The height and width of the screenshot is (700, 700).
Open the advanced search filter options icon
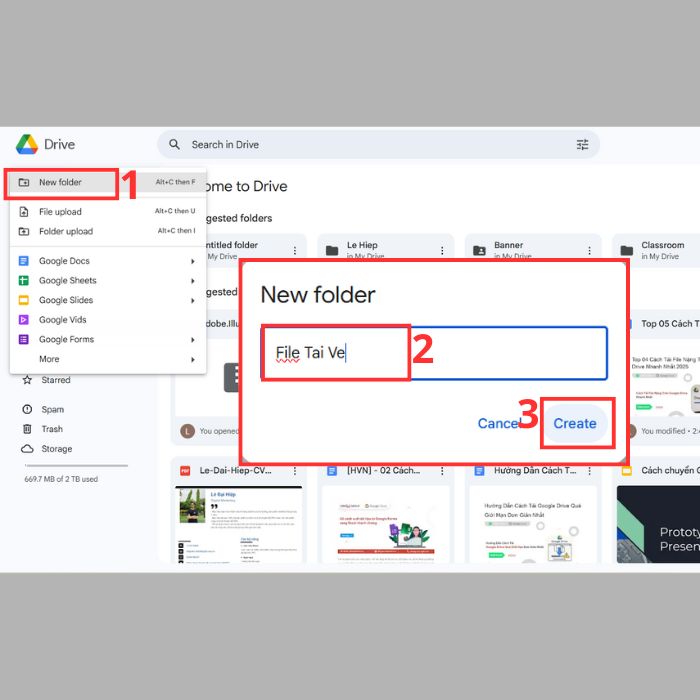582,144
